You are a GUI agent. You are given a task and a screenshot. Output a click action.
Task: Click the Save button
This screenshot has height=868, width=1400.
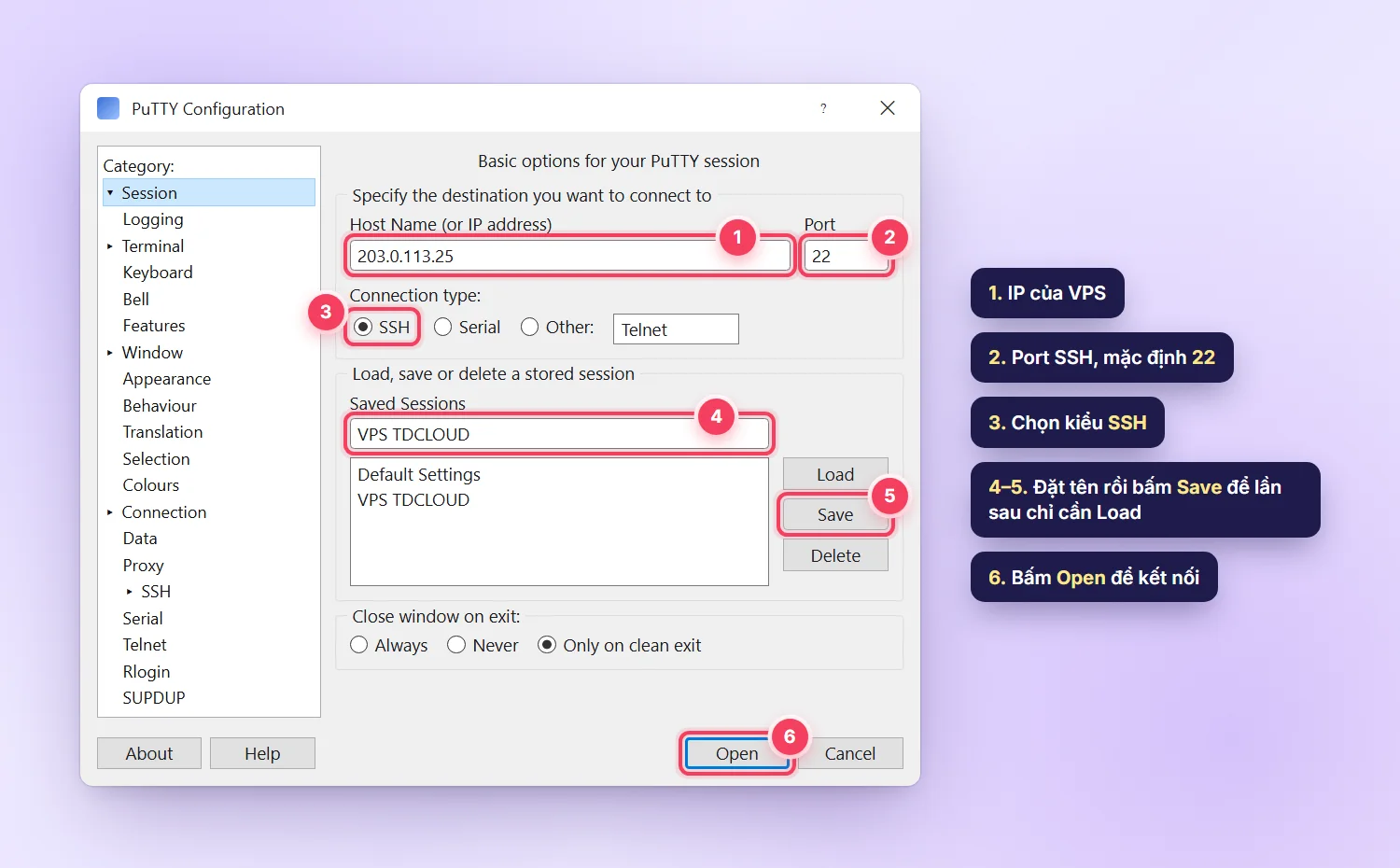[x=835, y=514]
